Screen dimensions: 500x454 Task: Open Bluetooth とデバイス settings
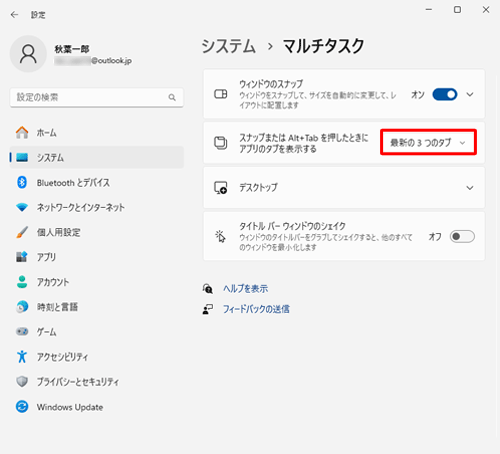[97, 182]
